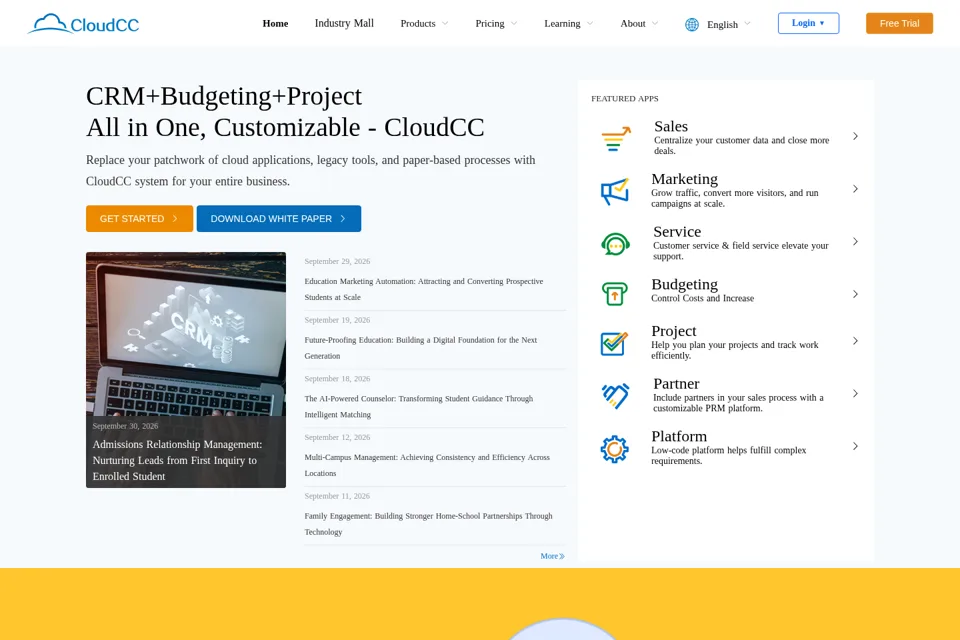Click the Platform app title
This screenshot has height=640, width=960.
(679, 436)
